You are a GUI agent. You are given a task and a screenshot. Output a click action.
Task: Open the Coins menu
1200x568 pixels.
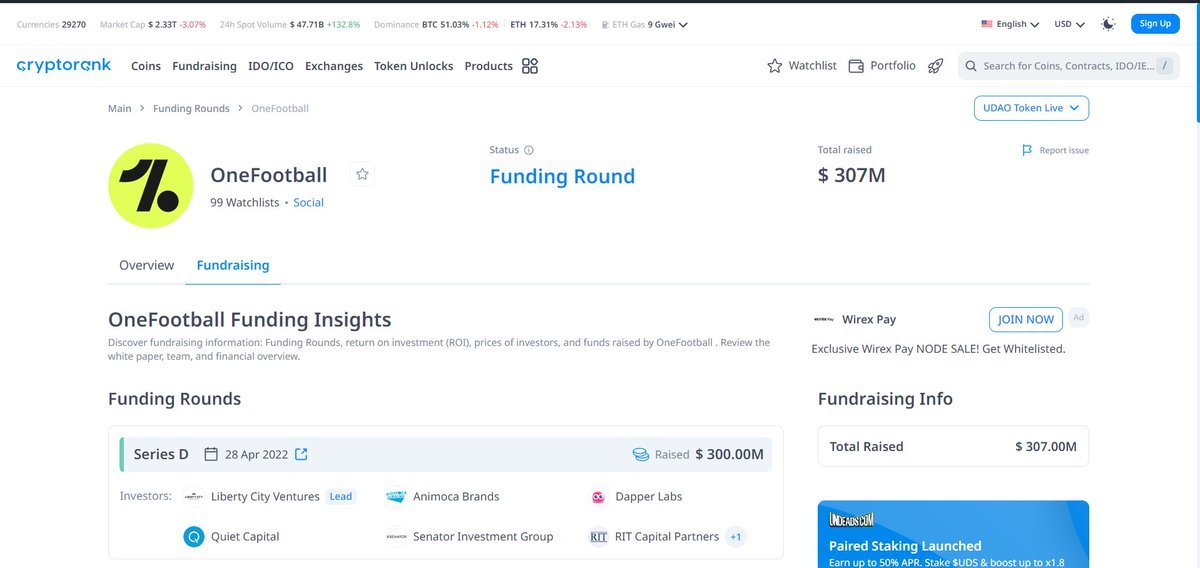[146, 66]
